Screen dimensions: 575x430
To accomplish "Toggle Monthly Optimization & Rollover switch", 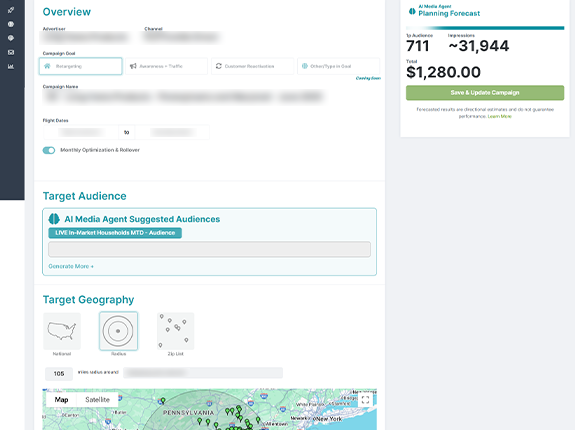I will point(49,150).
